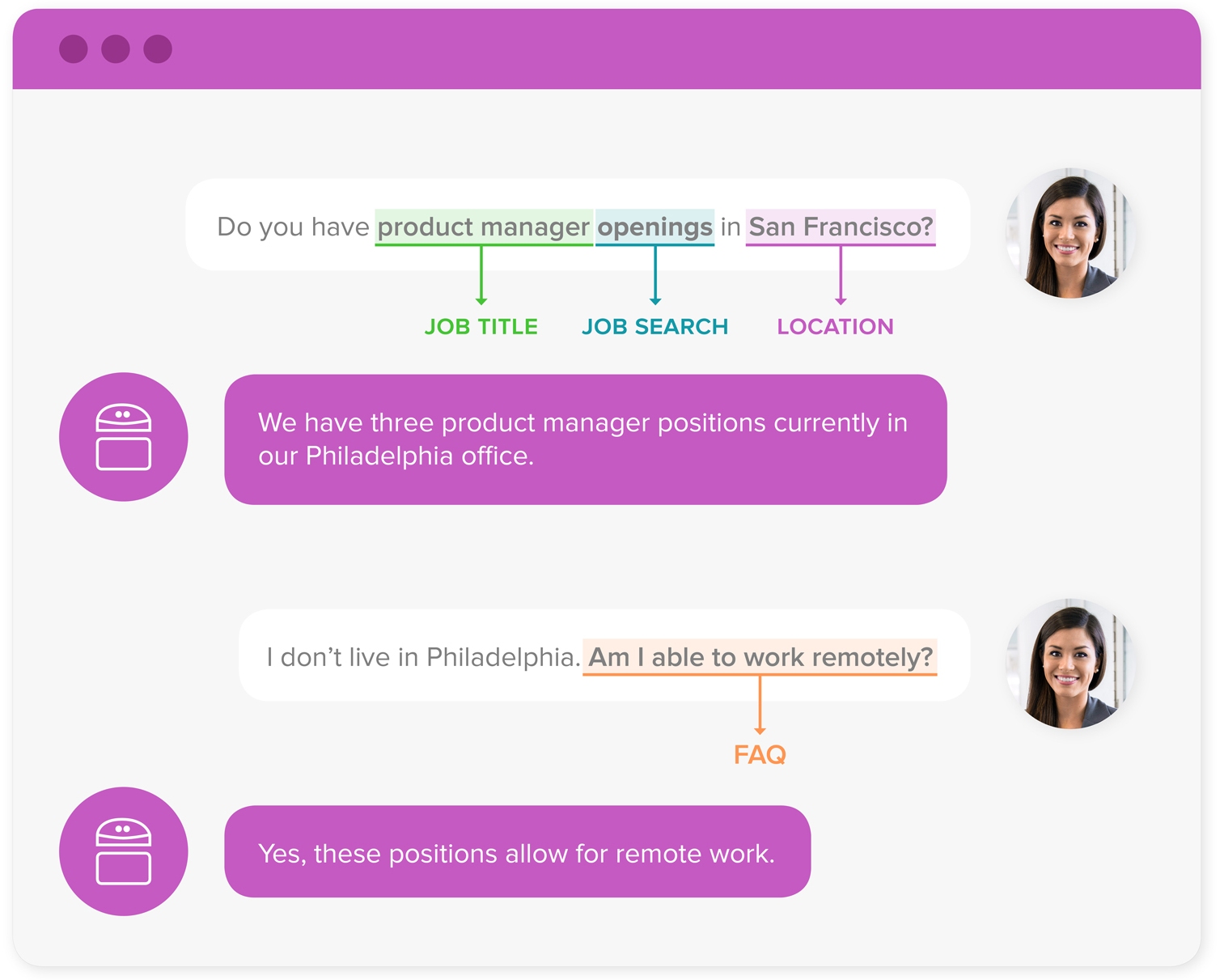Click the green JOB TITLE label
The width and height of the screenshot is (1220, 980).
481,327
